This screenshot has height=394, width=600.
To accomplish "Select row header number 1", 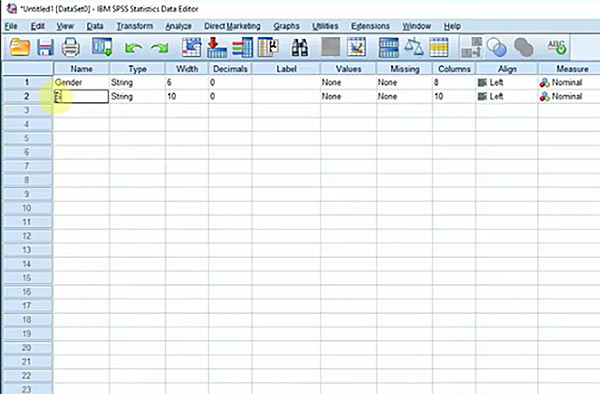I will [x=27, y=82].
